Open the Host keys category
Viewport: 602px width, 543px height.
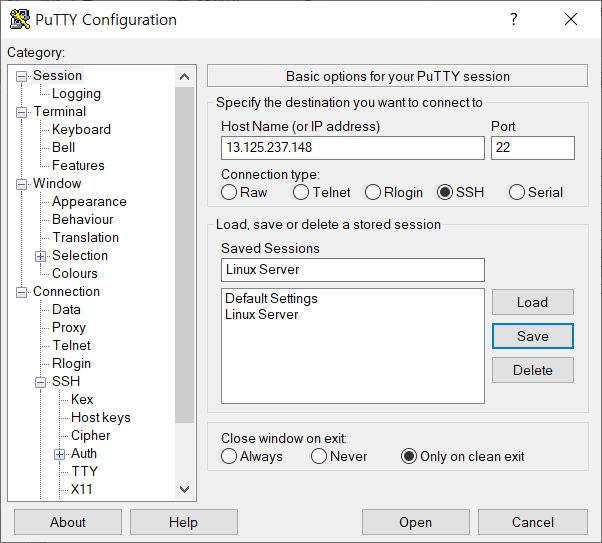tap(101, 417)
